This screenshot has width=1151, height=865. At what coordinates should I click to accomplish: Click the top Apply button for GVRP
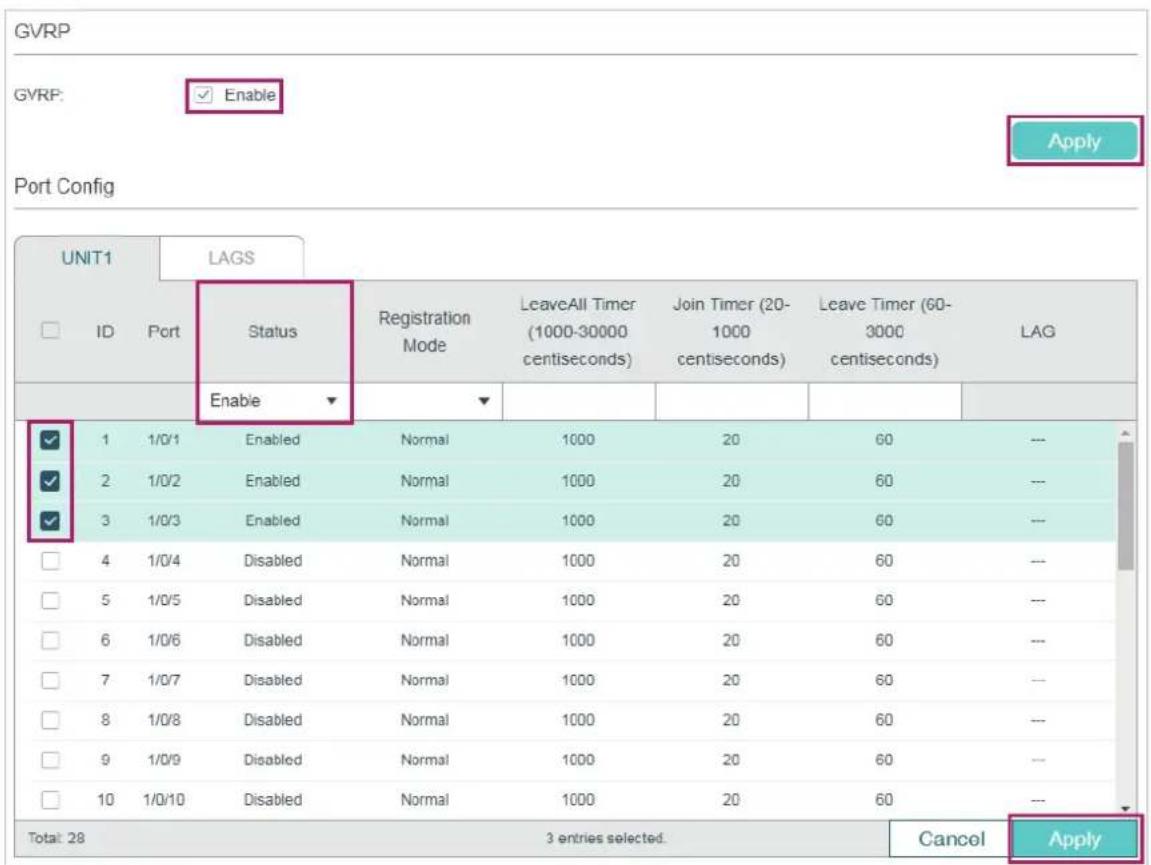pyautogui.click(x=1074, y=141)
